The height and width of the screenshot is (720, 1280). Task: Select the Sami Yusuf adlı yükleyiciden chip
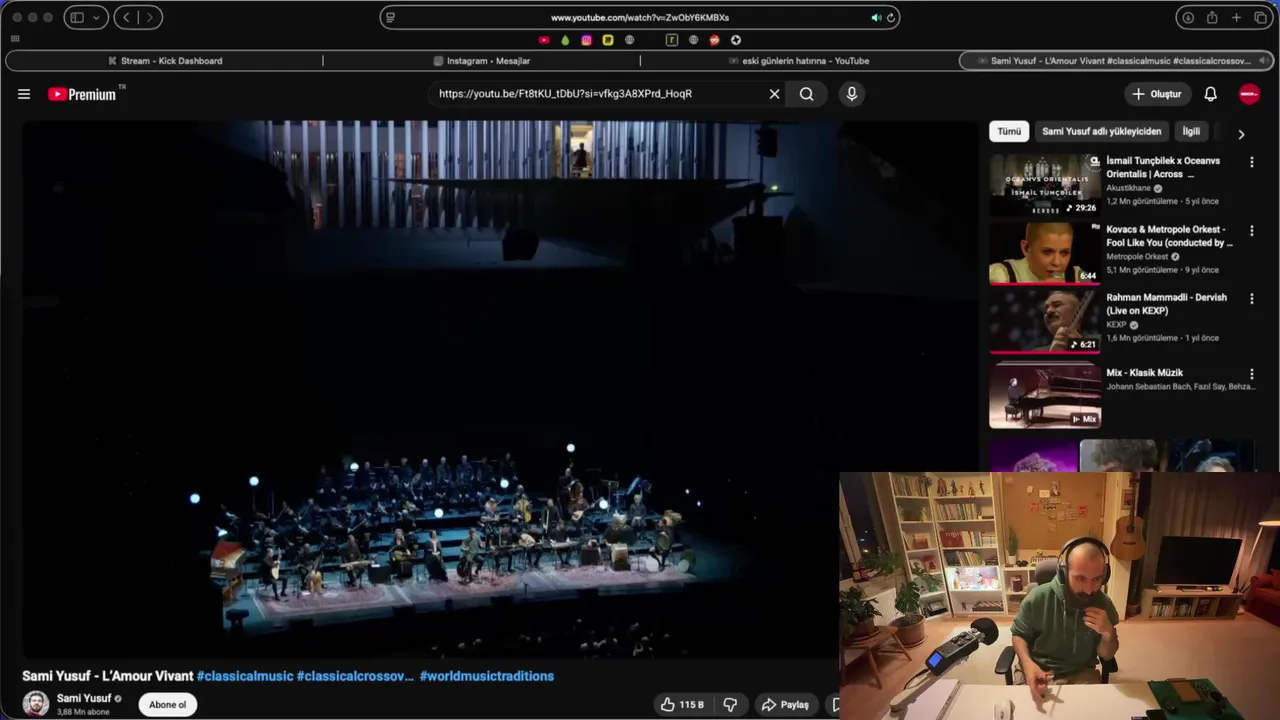click(1101, 131)
